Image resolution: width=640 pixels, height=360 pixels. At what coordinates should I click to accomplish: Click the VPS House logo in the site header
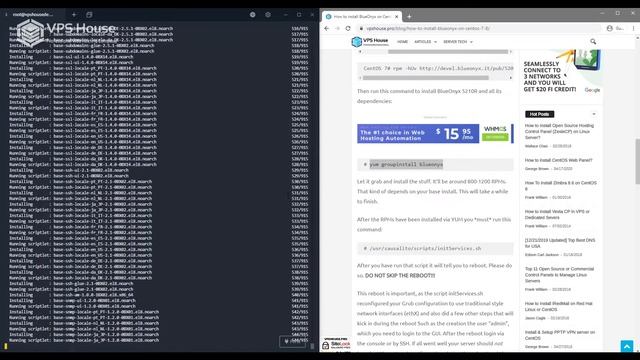(370, 42)
